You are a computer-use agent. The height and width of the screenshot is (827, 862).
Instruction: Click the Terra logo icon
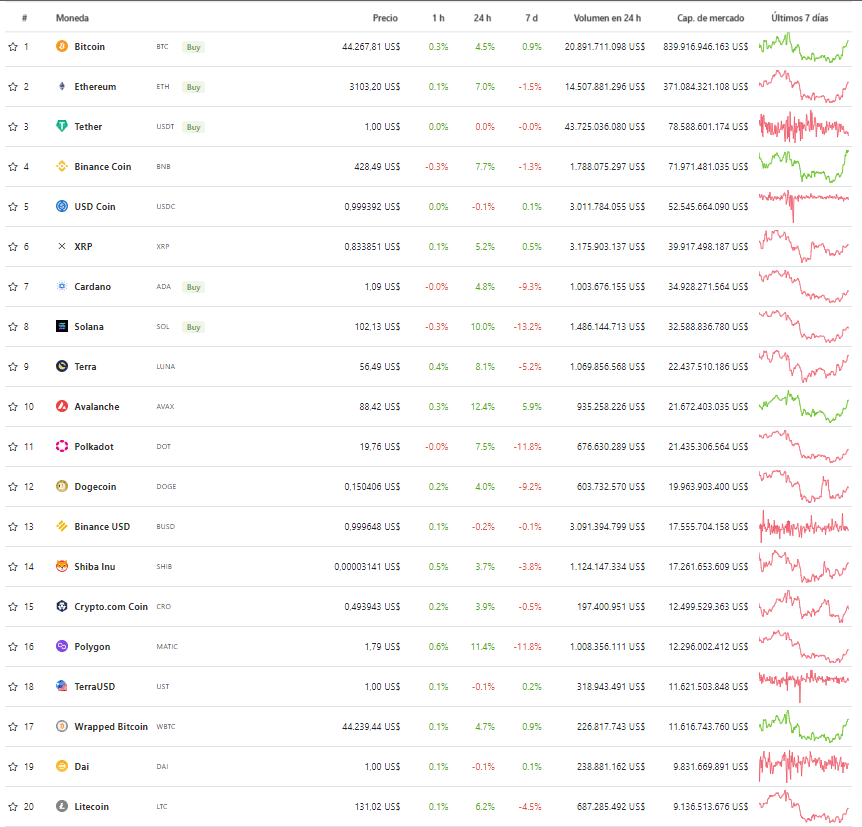pos(62,366)
